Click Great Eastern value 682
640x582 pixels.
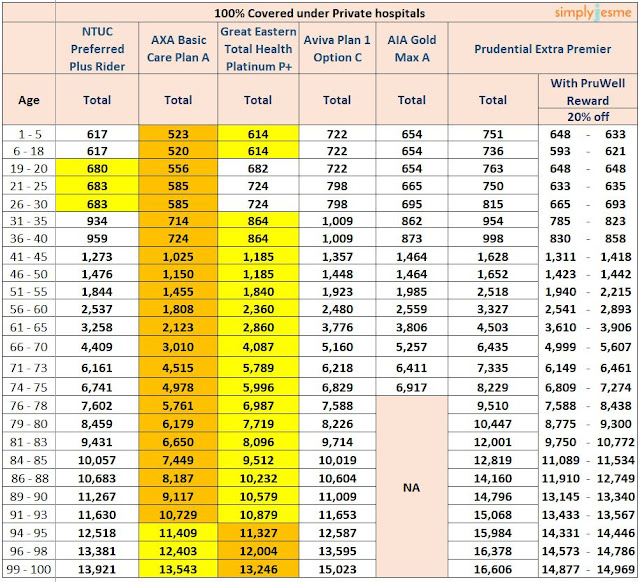pos(258,169)
